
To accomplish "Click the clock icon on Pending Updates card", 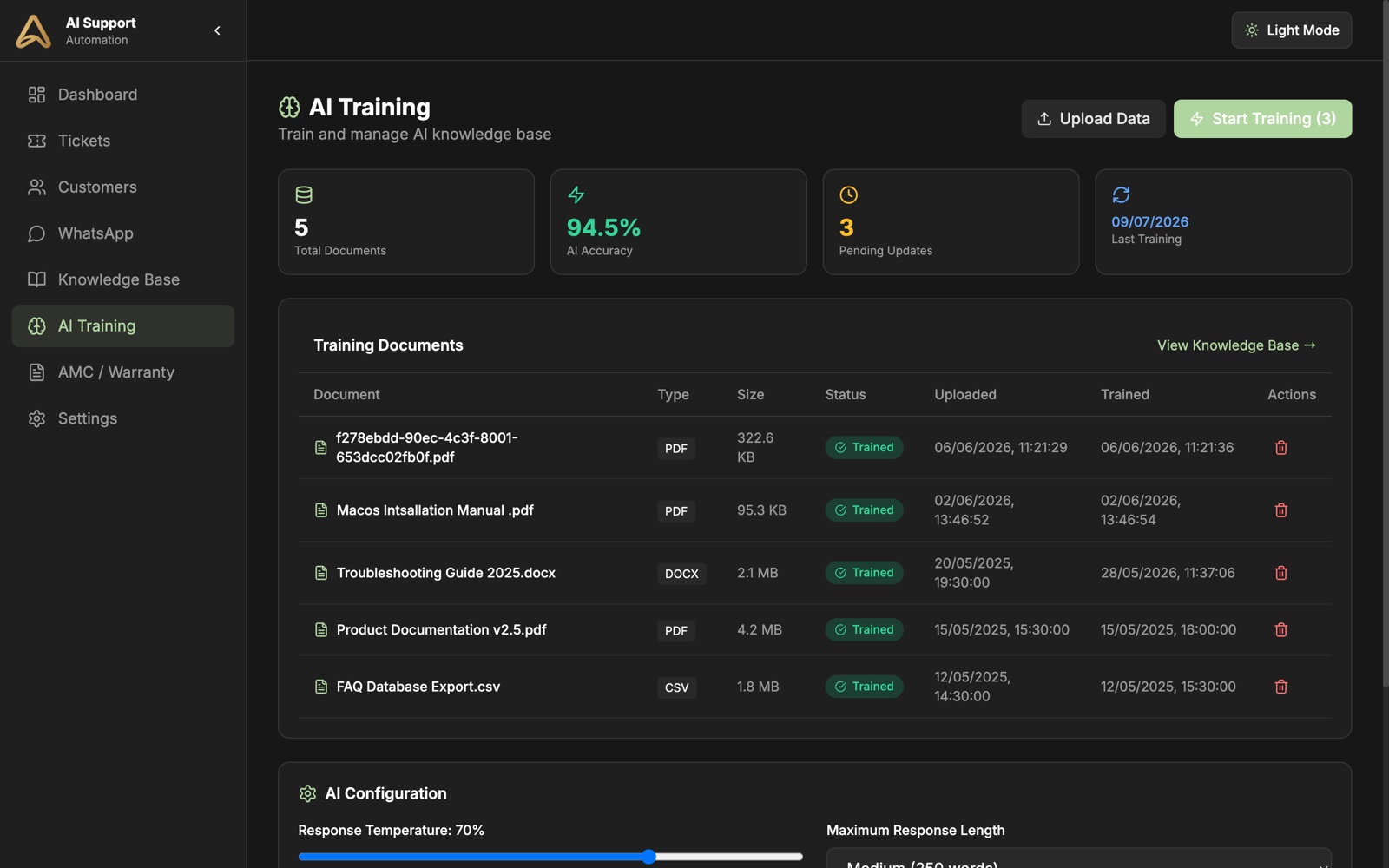I will [848, 194].
